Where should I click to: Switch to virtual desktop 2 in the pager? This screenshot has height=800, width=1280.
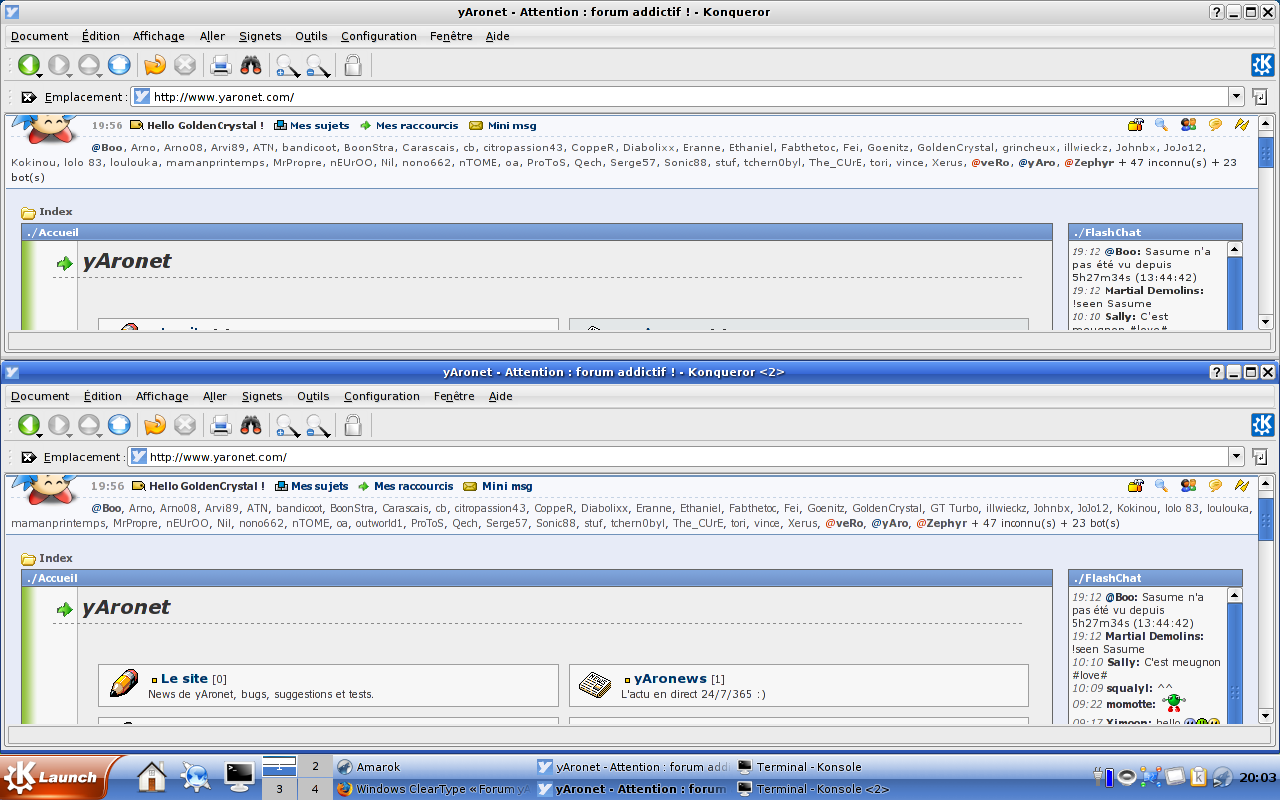pyautogui.click(x=315, y=767)
